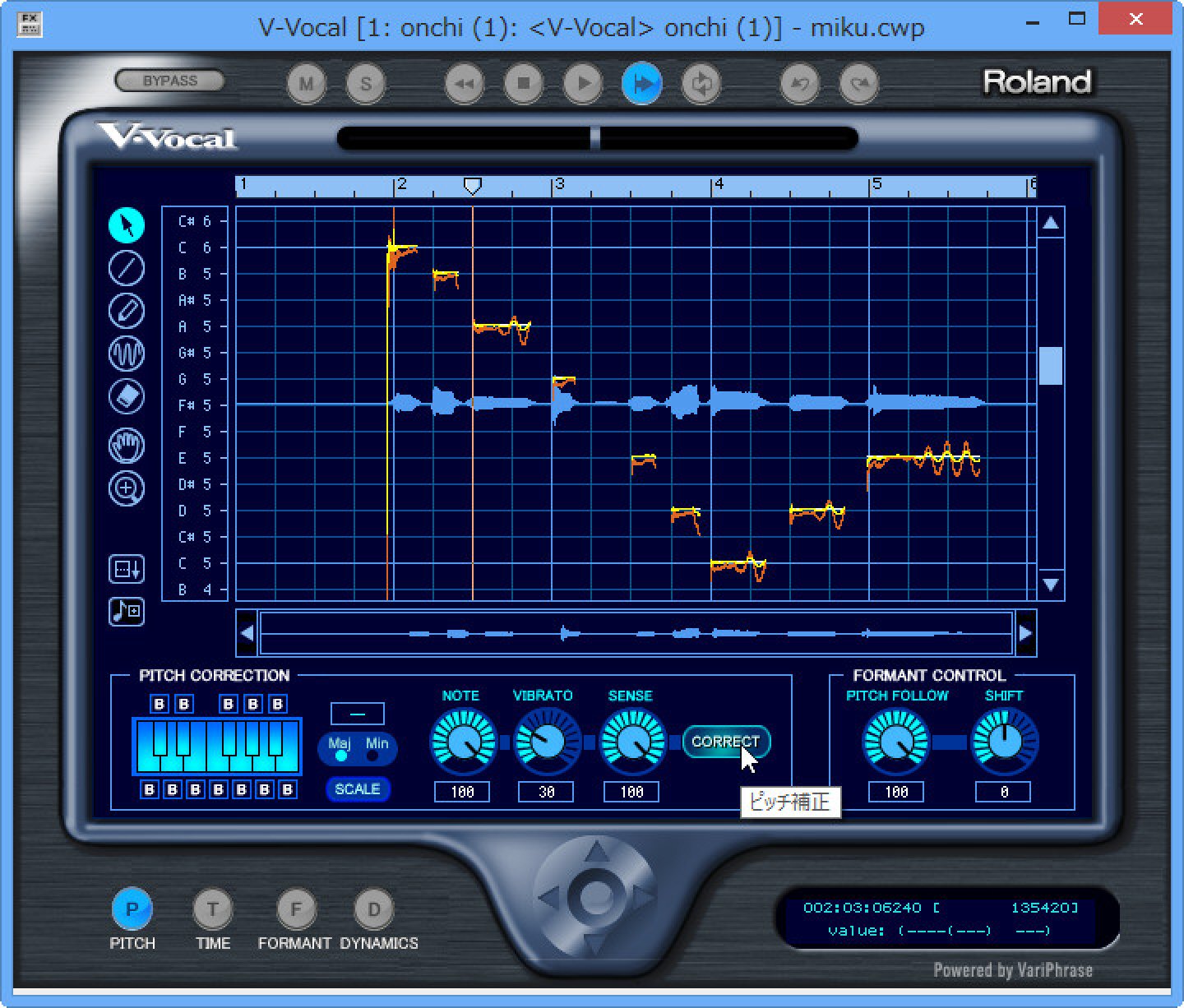Click the piano keyboard in Pitch Correction
This screenshot has width=1184, height=1008.
[217, 747]
